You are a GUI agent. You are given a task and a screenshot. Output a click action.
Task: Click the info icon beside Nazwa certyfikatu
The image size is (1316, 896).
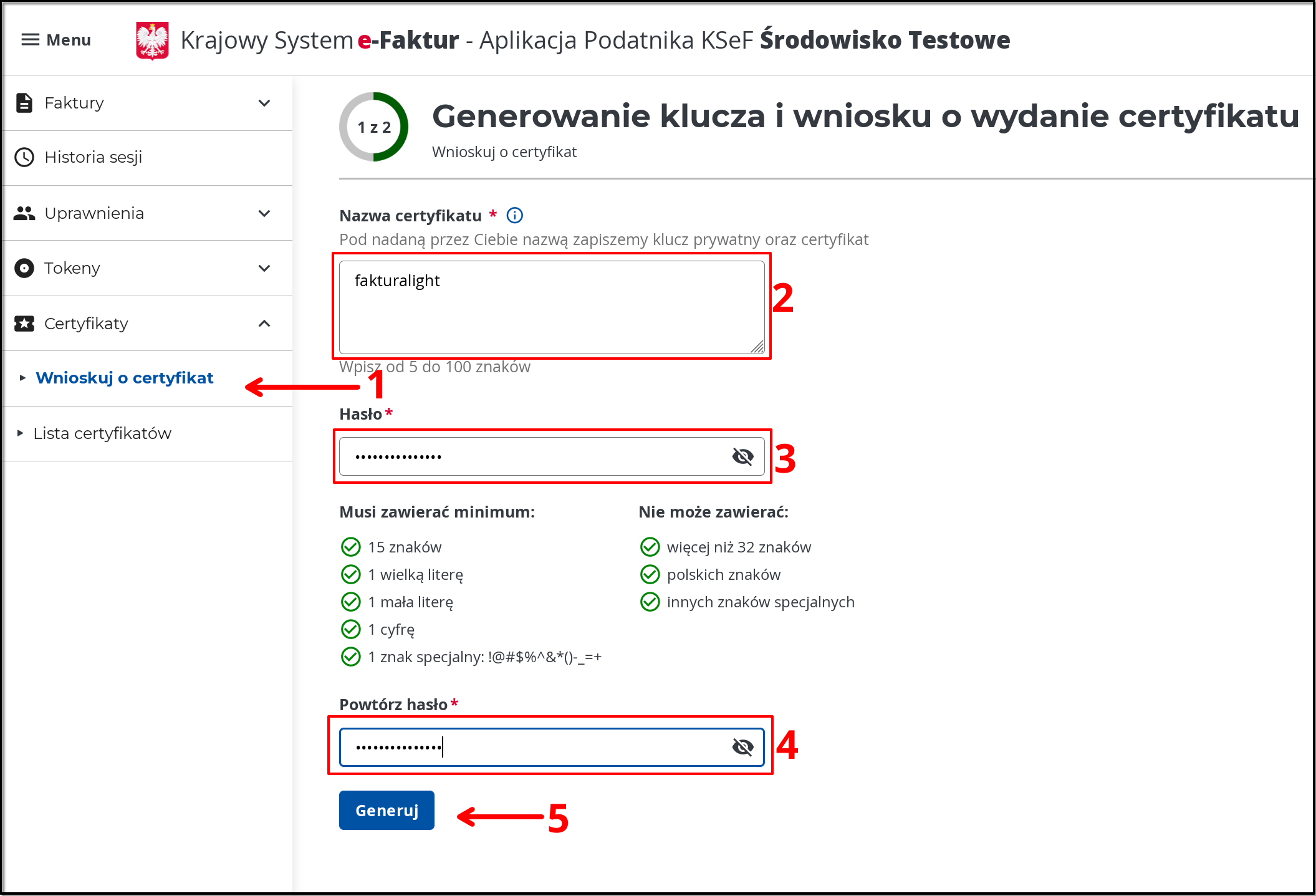click(515, 216)
